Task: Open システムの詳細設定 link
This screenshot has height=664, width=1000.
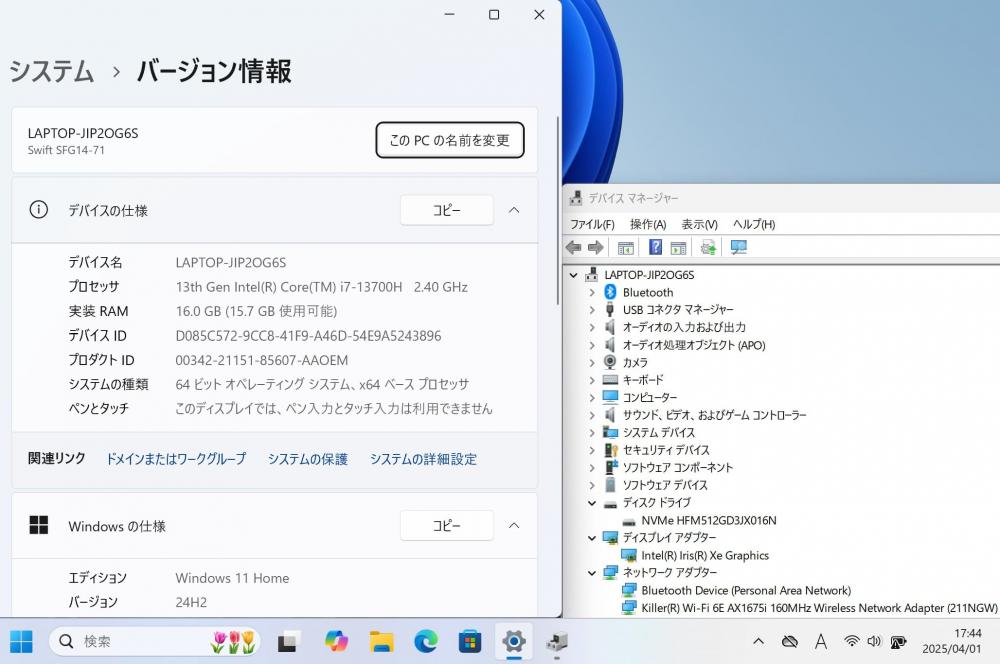Action: coord(423,459)
